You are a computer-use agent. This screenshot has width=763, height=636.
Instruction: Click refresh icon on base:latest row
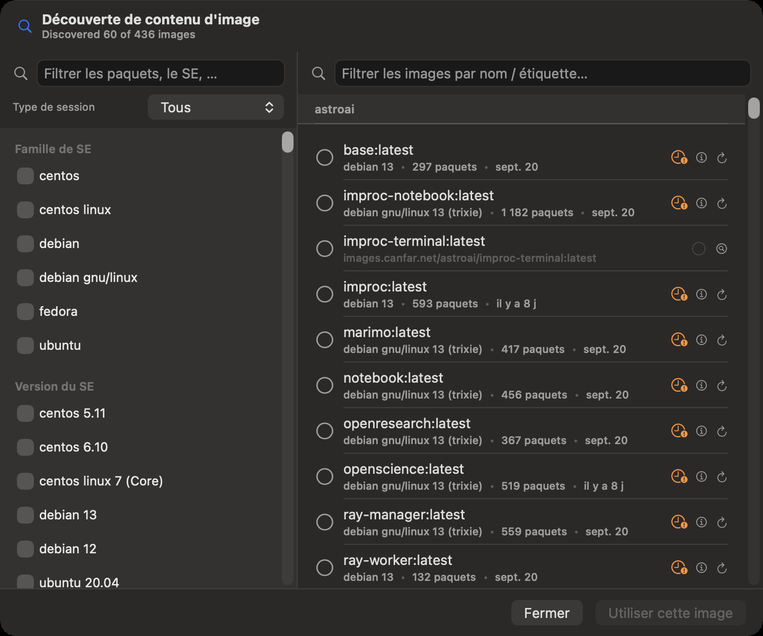pyautogui.click(x=722, y=158)
